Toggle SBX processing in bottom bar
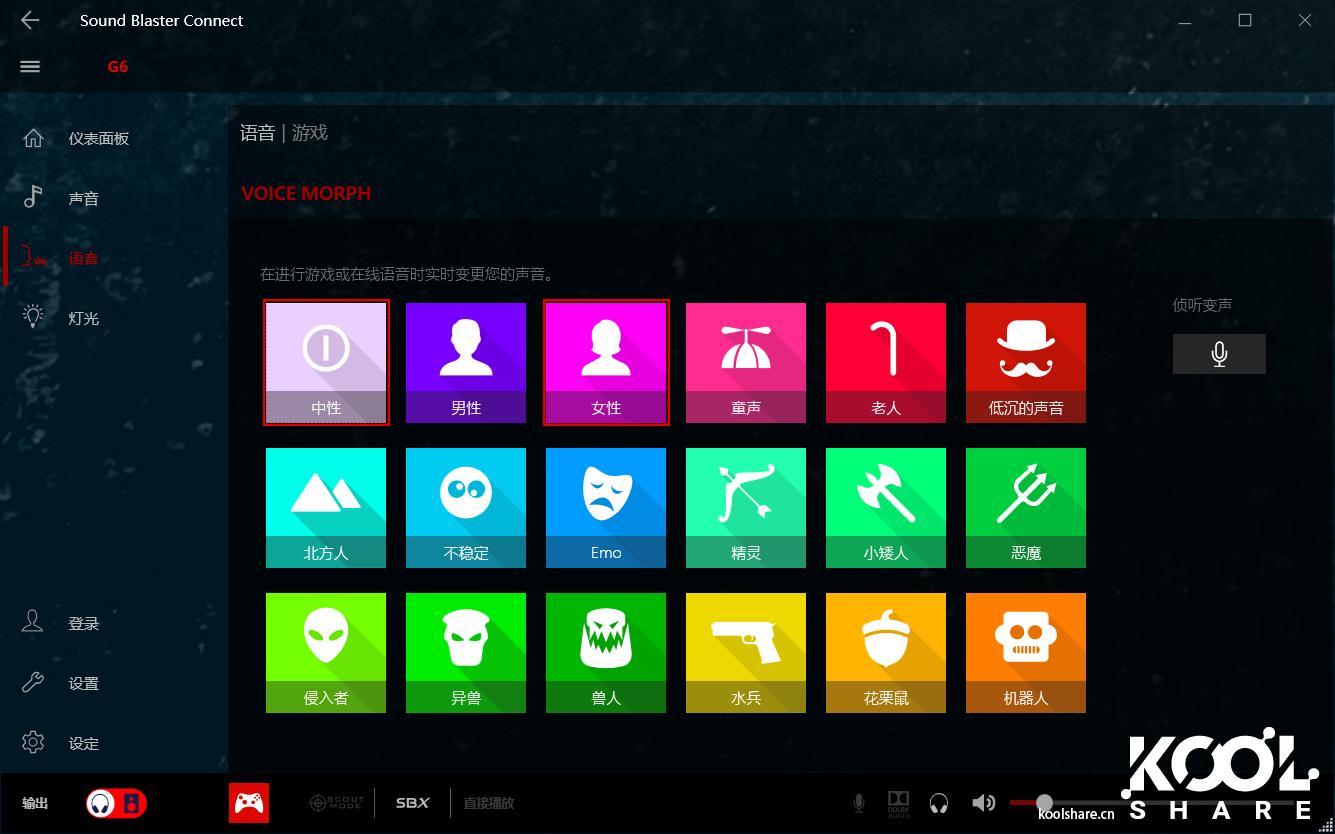The image size is (1335, 834). coord(412,803)
